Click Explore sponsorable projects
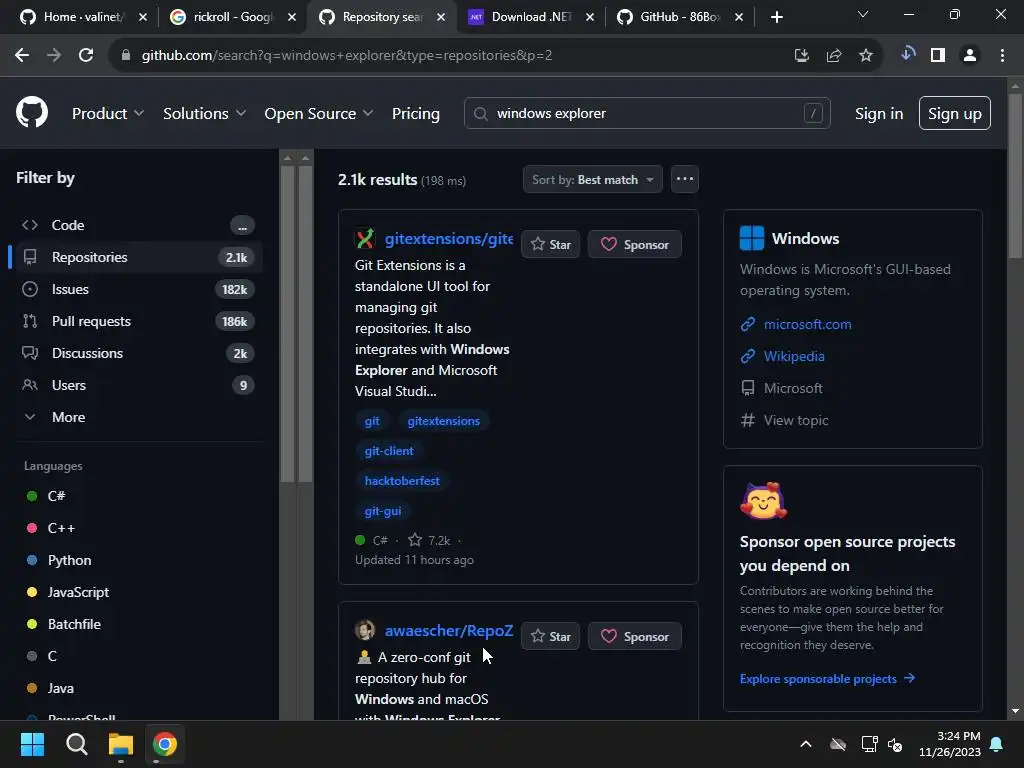Viewport: 1024px width, 768px height. (827, 679)
